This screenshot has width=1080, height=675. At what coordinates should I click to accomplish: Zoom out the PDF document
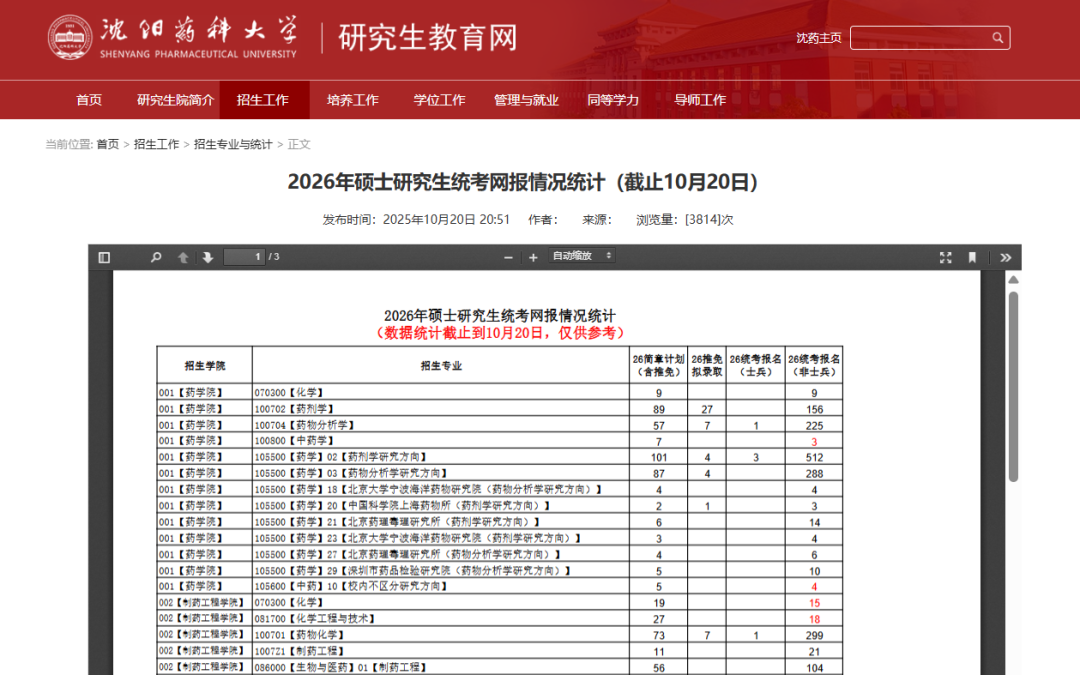coord(508,257)
